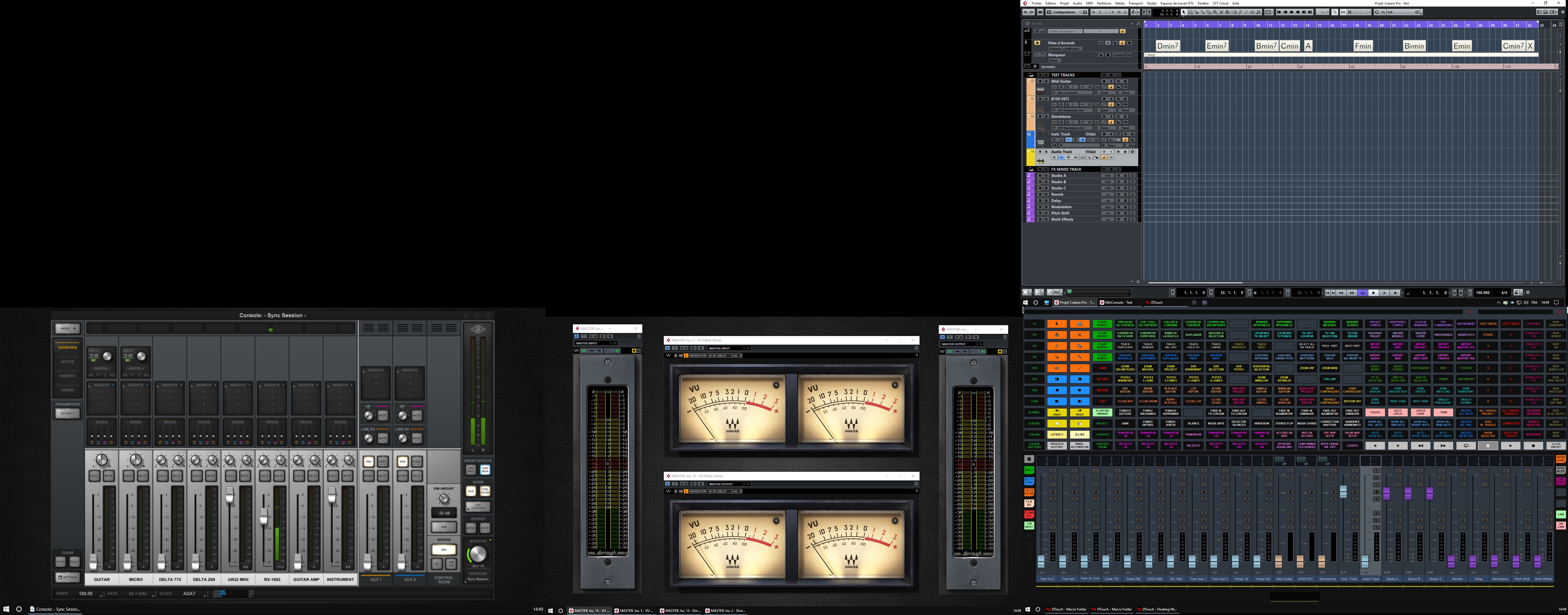Viewport: 1568px width, 615px height.
Task: Select the Mute X tool in Cubase toolbar
Action: coord(1221,12)
